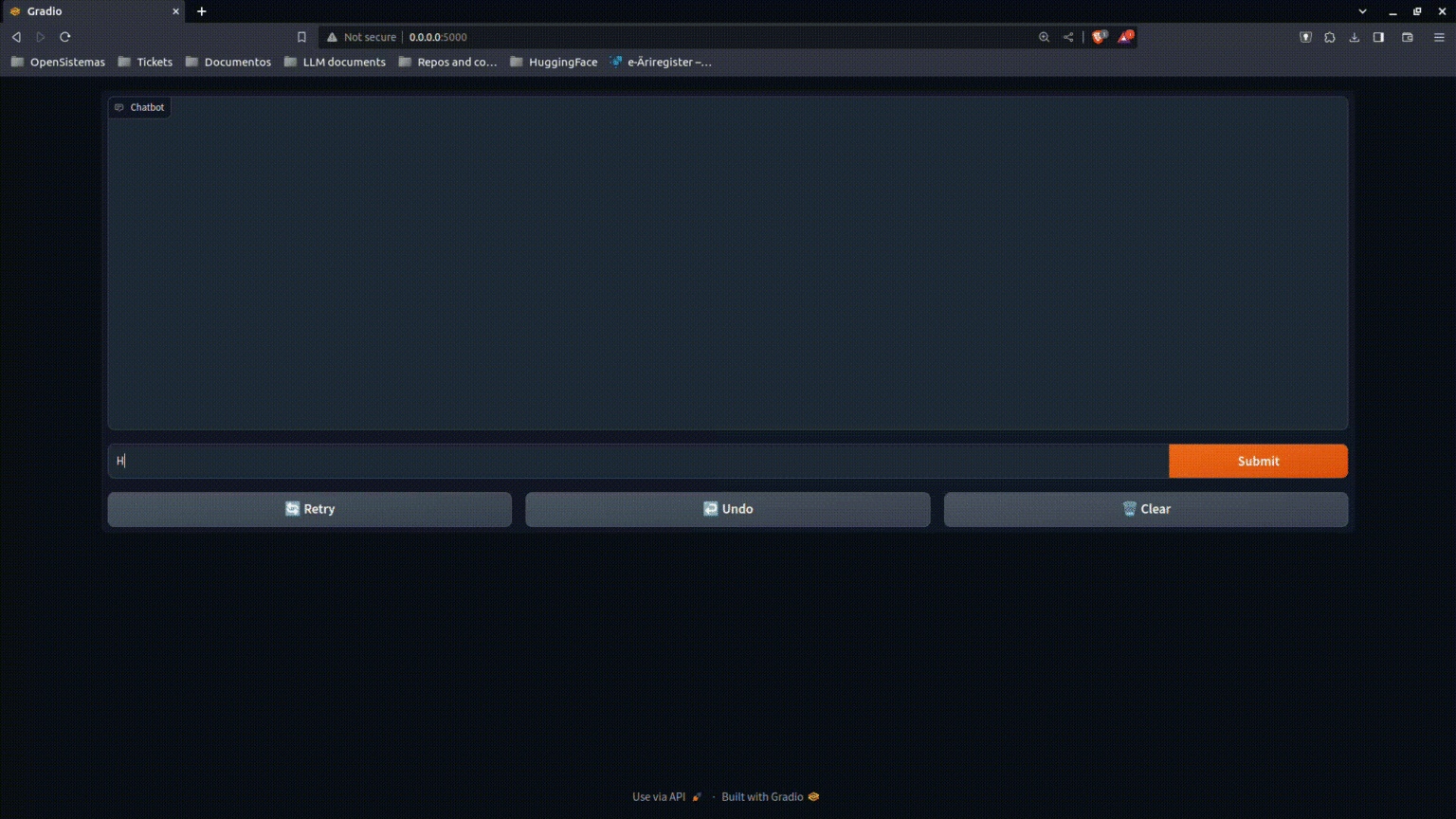Screen dimensions: 1456x819
Task: Open the extensions puzzle piece icon
Action: [x=1330, y=37]
